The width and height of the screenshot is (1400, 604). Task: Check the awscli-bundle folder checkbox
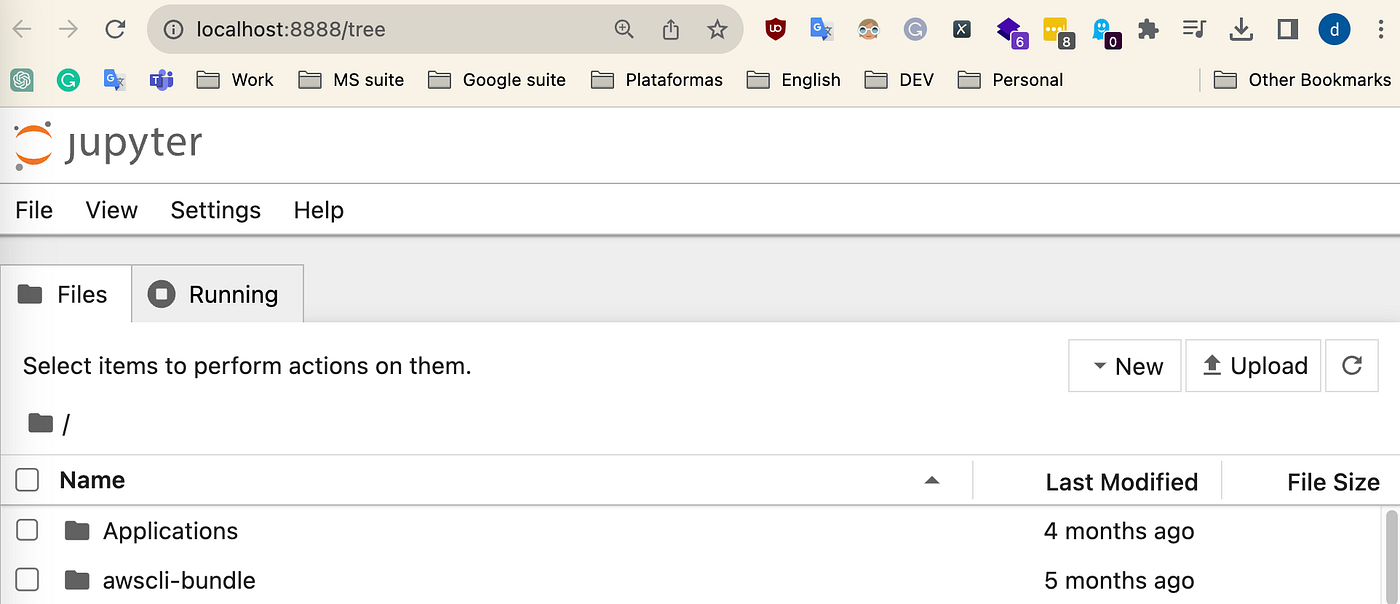(27, 579)
